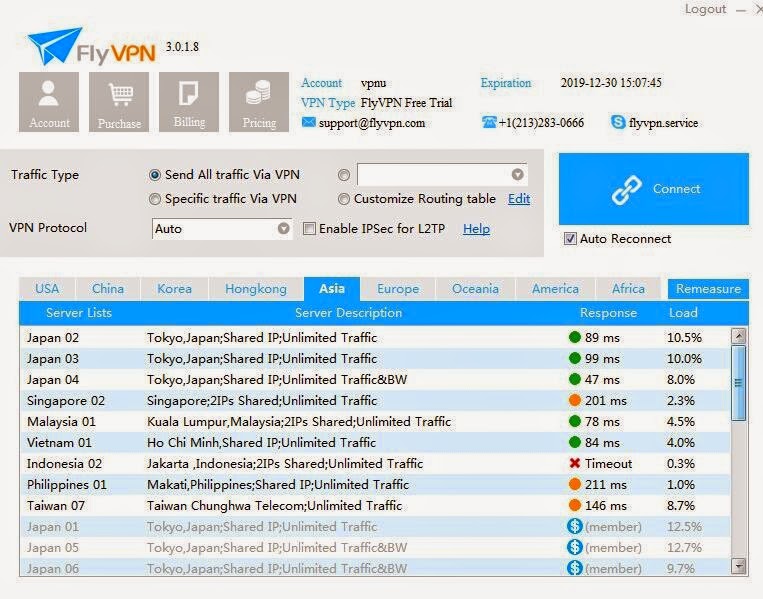Click red X timeout icon for Indonesia 02
The height and width of the screenshot is (599, 763).
coord(575,463)
